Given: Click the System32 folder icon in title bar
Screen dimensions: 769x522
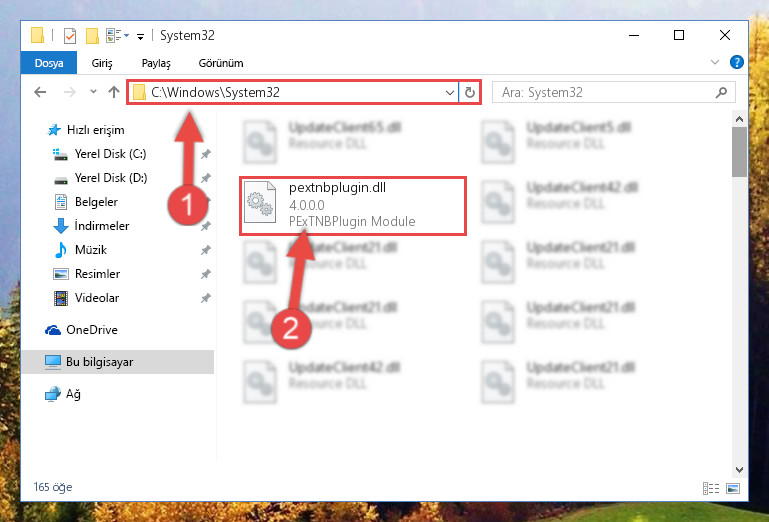Looking at the screenshot, I should click(x=37, y=35).
